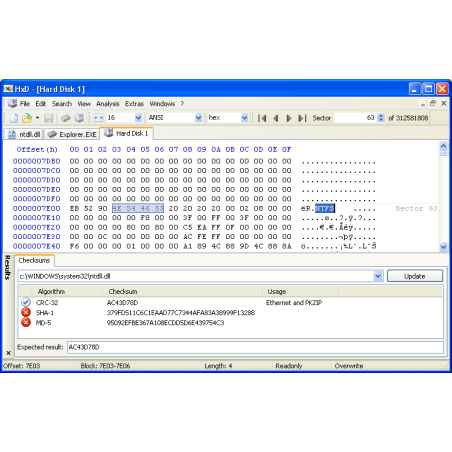This screenshot has height=452, width=452.
Task: Expand the ANSI charset dropdown
Action: click(198, 118)
